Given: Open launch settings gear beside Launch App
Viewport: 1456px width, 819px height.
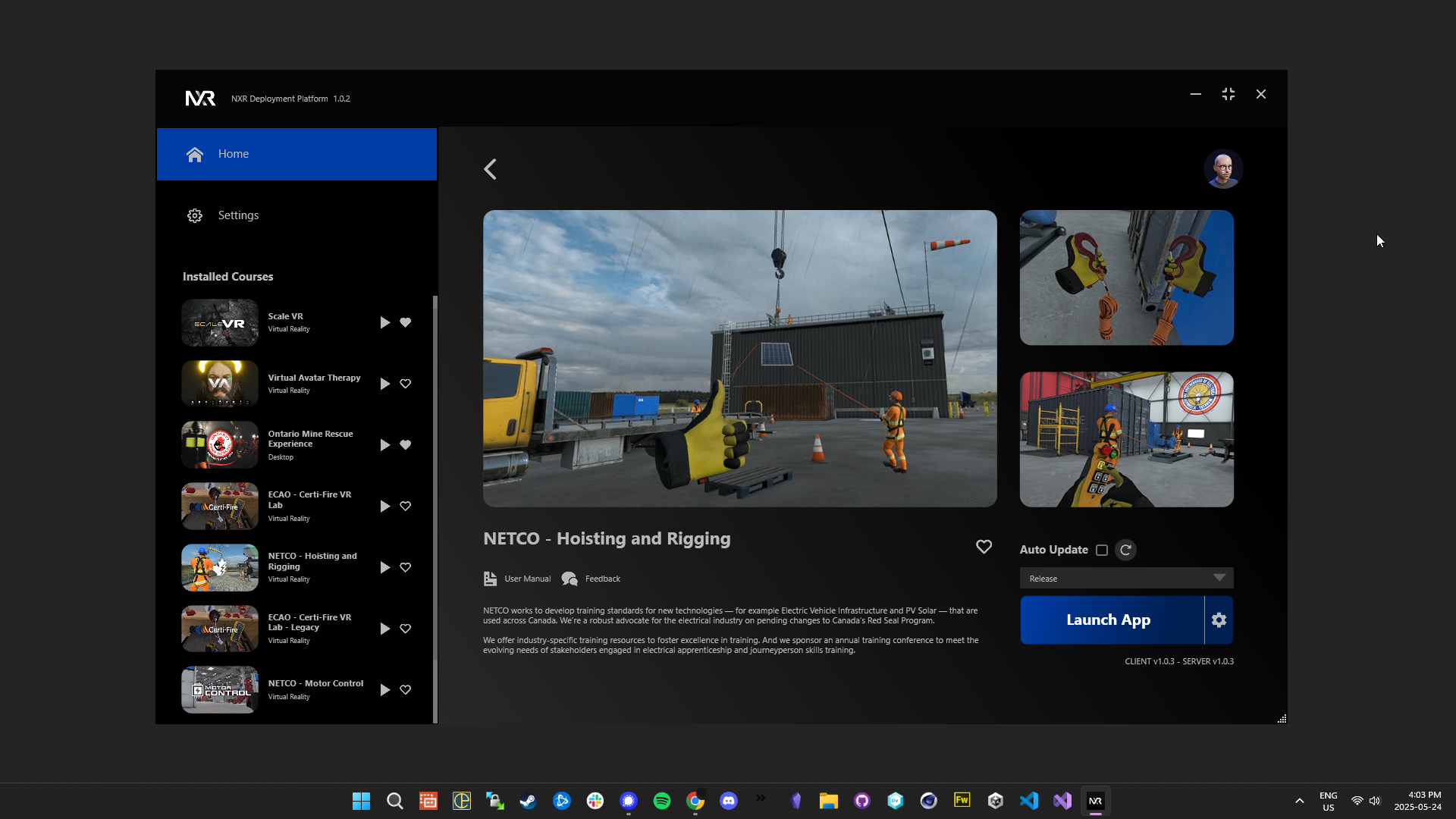Looking at the screenshot, I should (1219, 620).
